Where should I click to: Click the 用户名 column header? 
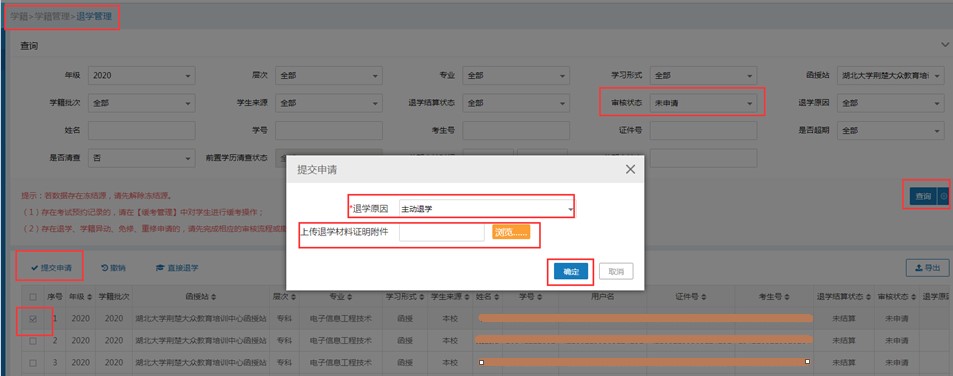point(603,296)
